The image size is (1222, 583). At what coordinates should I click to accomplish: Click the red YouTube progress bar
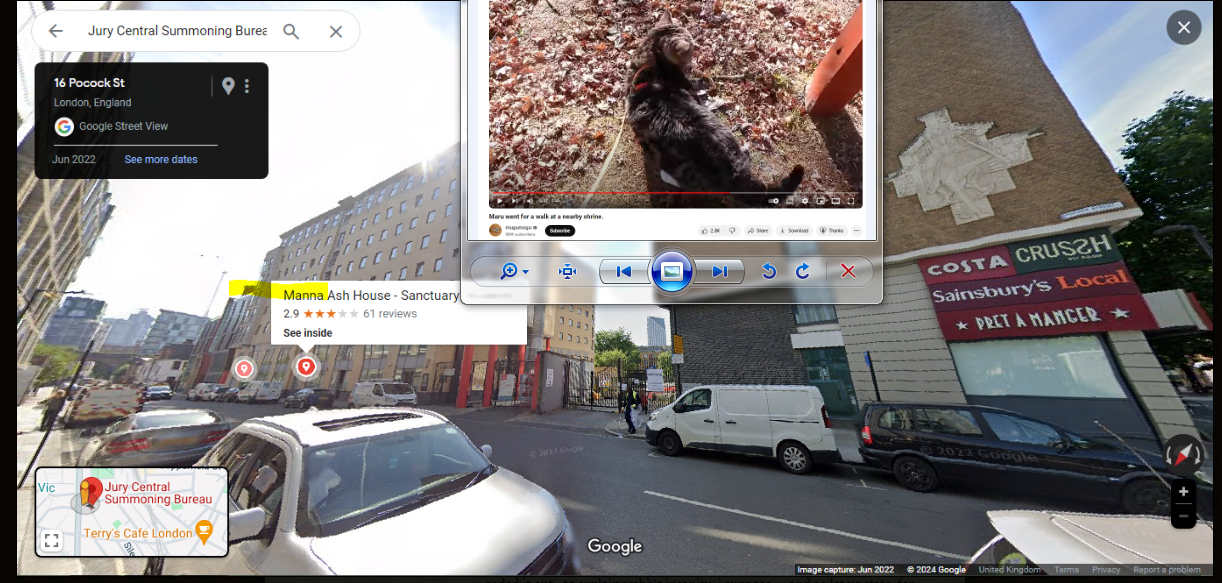coord(611,193)
